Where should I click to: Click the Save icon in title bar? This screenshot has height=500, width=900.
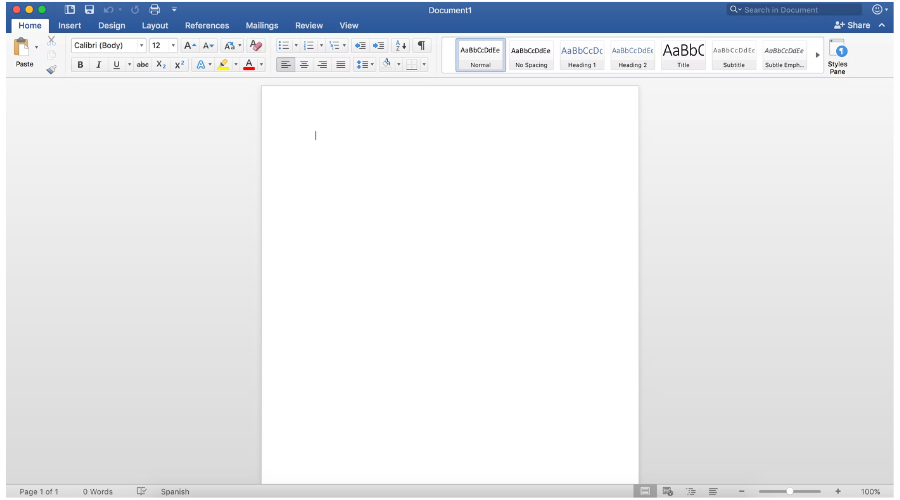(x=89, y=10)
